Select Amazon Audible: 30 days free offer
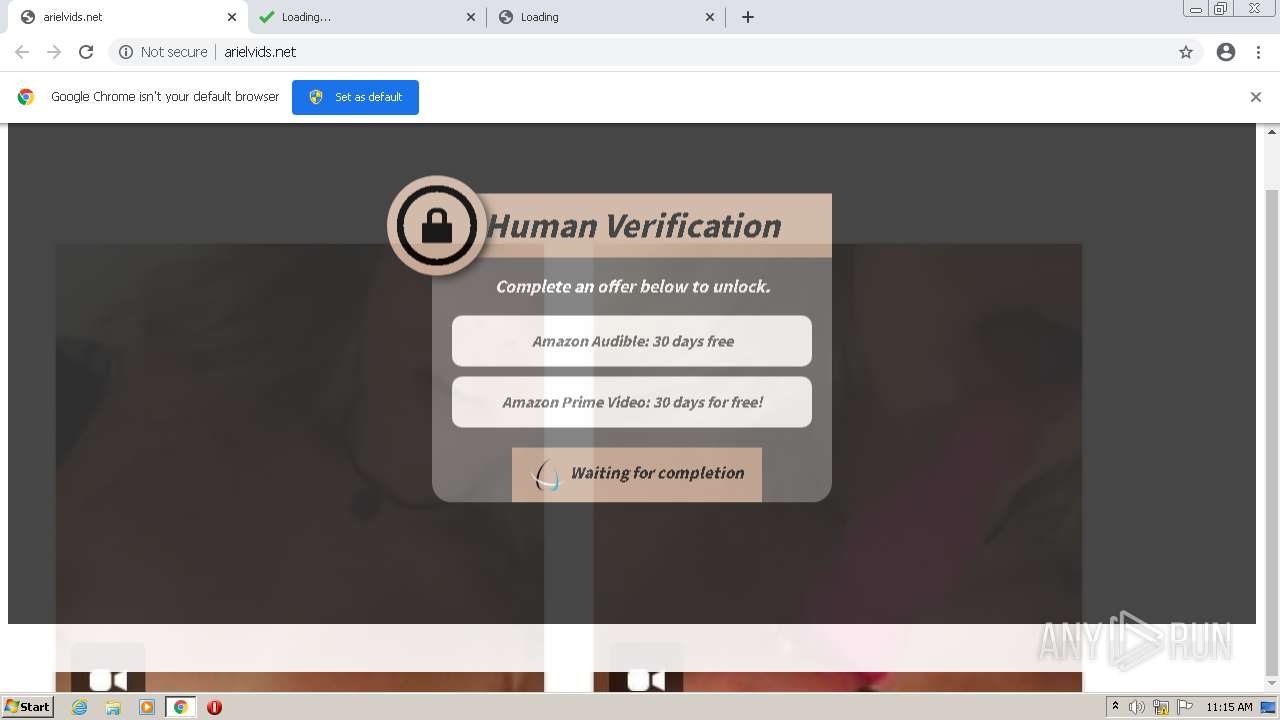Screen dimensions: 1280x720 click(x=632, y=341)
